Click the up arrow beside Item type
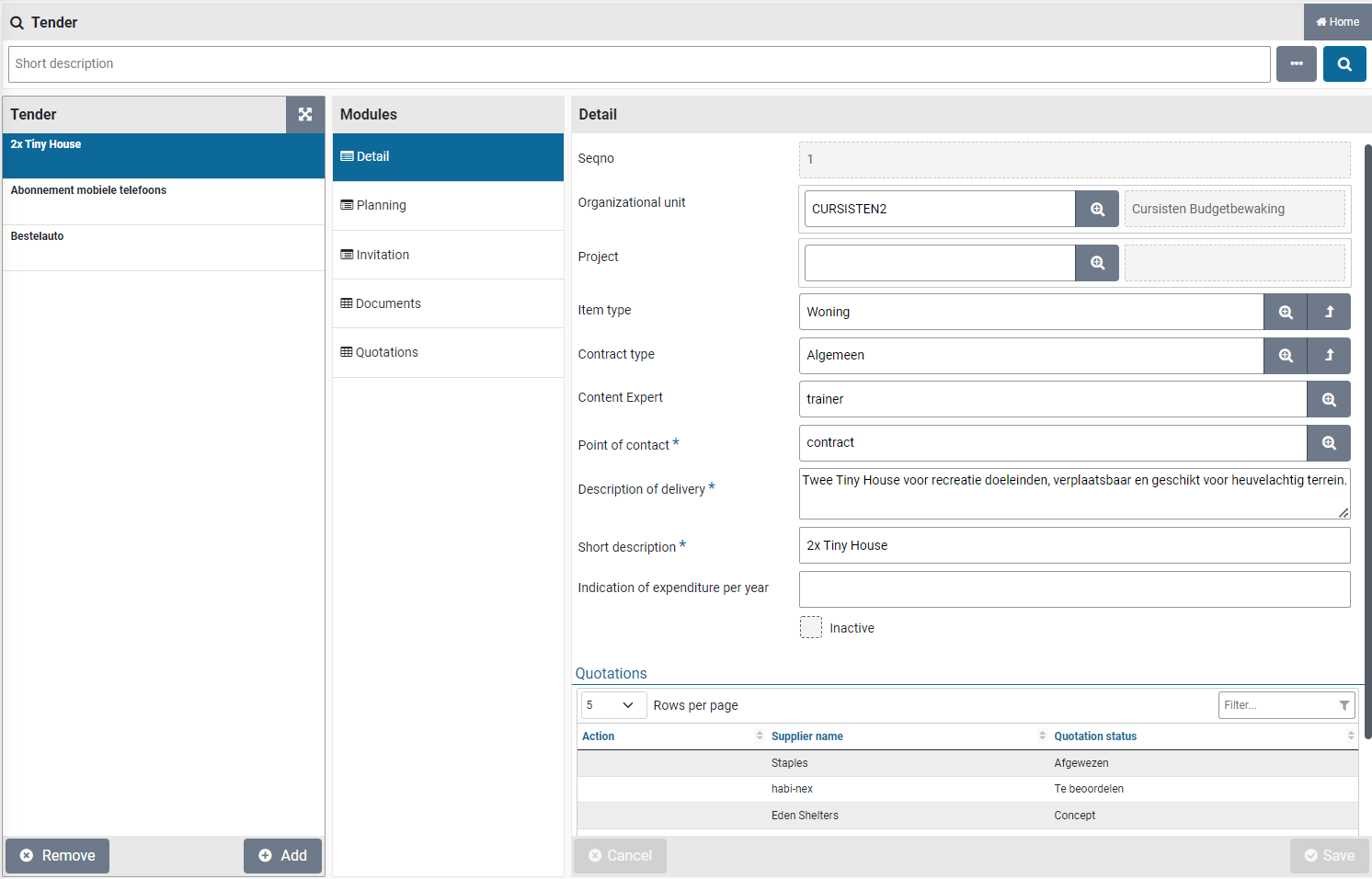This screenshot has height=879, width=1372. [x=1329, y=312]
